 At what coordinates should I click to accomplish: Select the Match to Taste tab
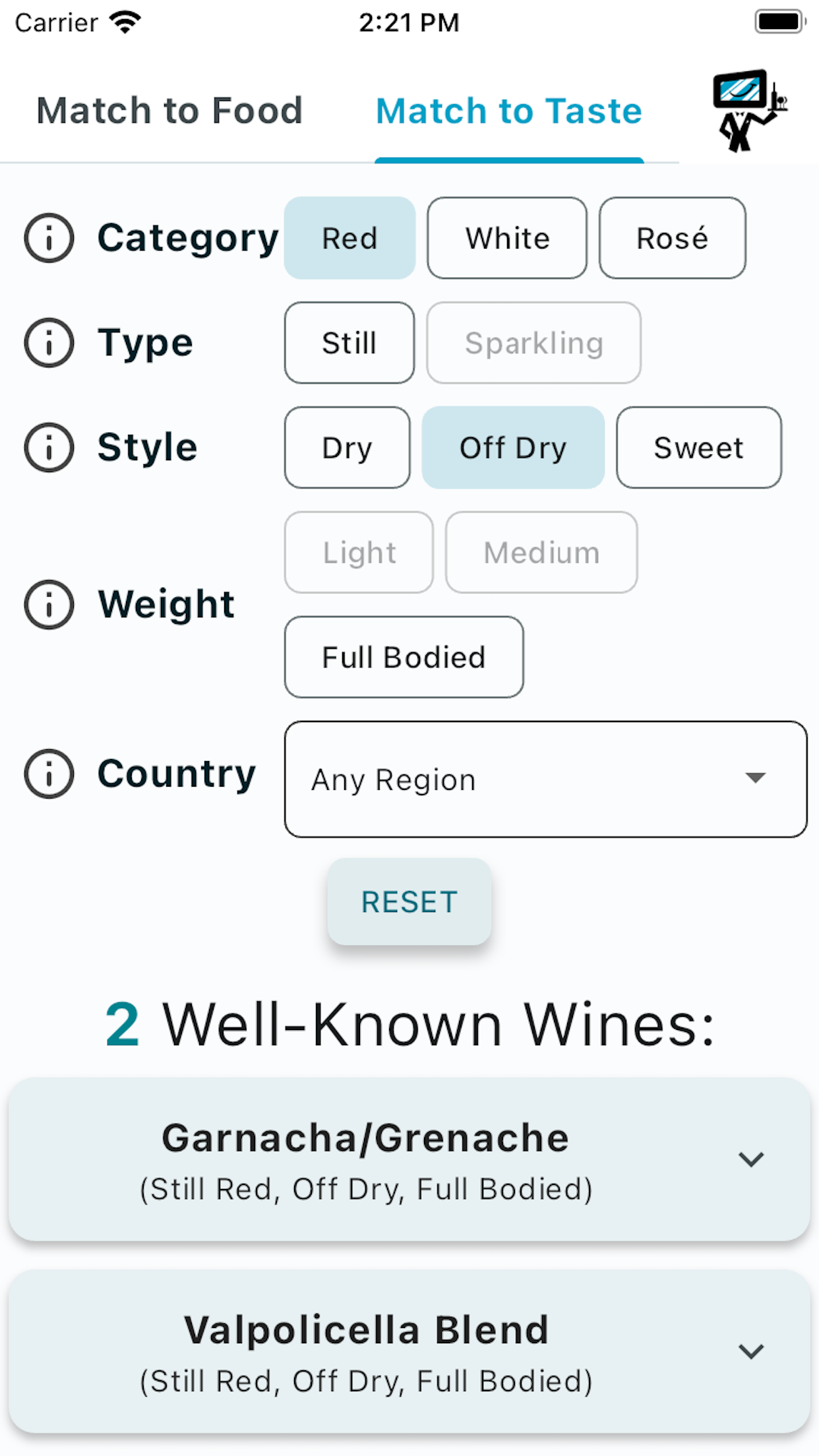tap(509, 110)
